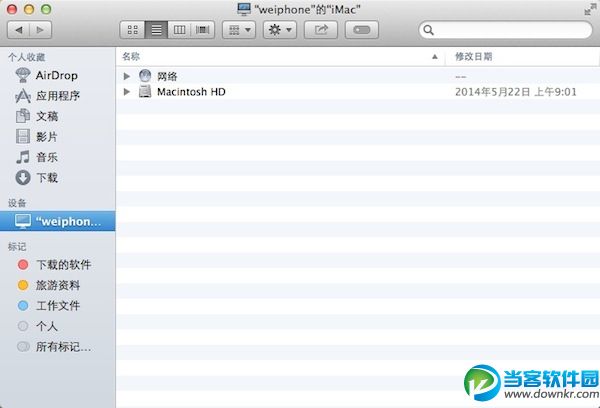Select the Macintosh HD drive icon
Image resolution: width=600 pixels, height=408 pixels.
pyautogui.click(x=145, y=91)
